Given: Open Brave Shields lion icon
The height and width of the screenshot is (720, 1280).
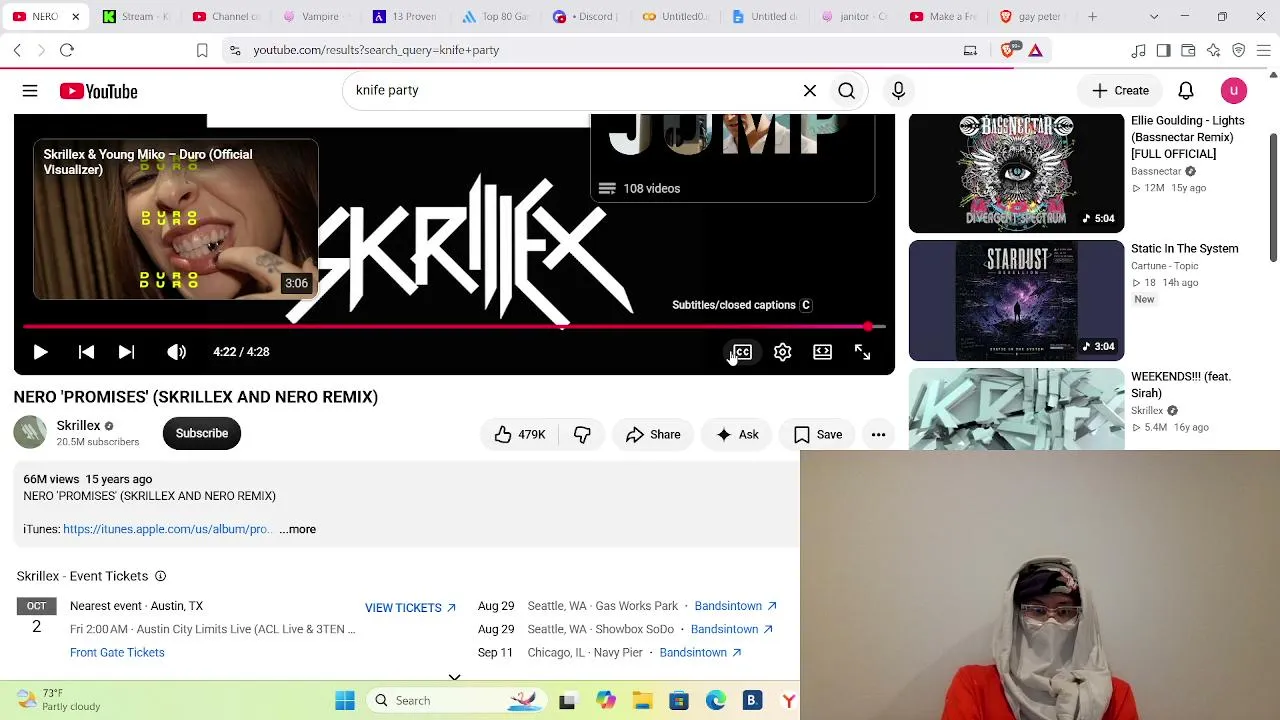Looking at the screenshot, I should click(x=1008, y=50).
